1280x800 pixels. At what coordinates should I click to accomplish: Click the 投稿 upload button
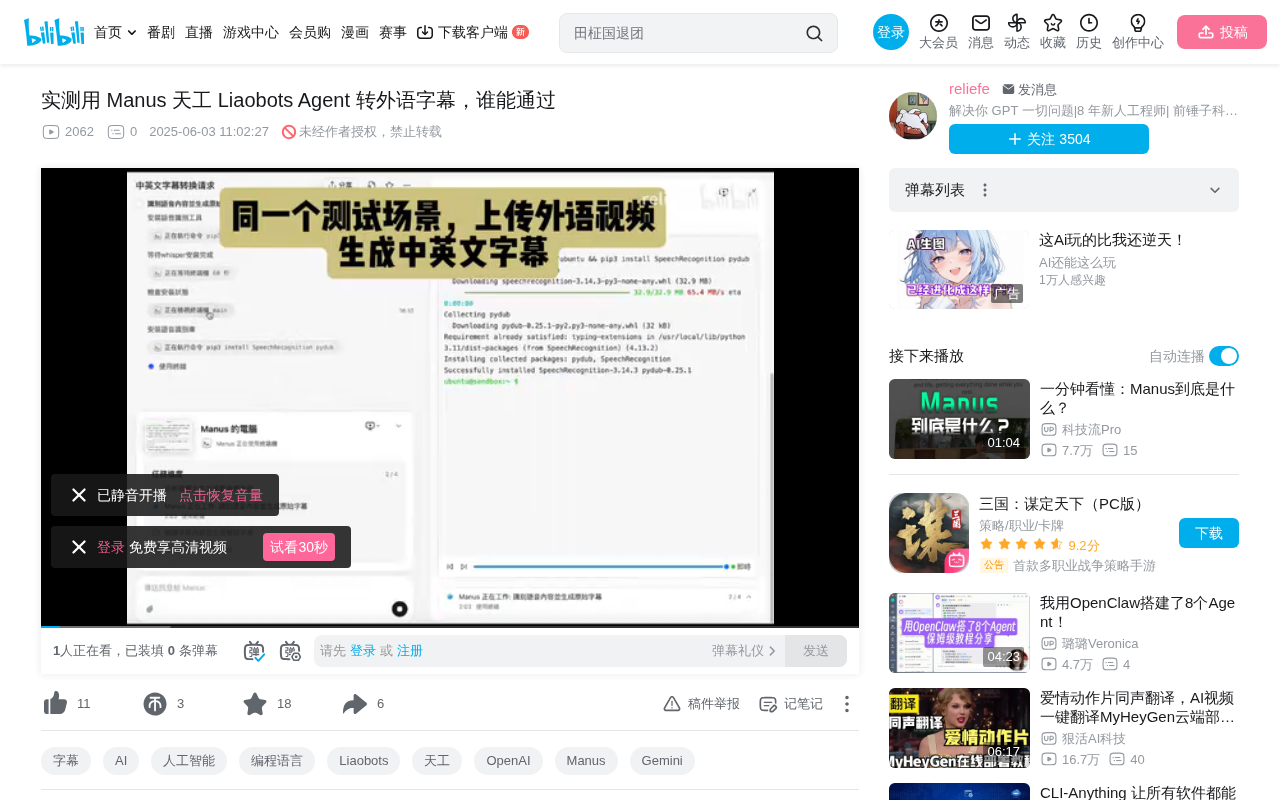tap(1222, 32)
